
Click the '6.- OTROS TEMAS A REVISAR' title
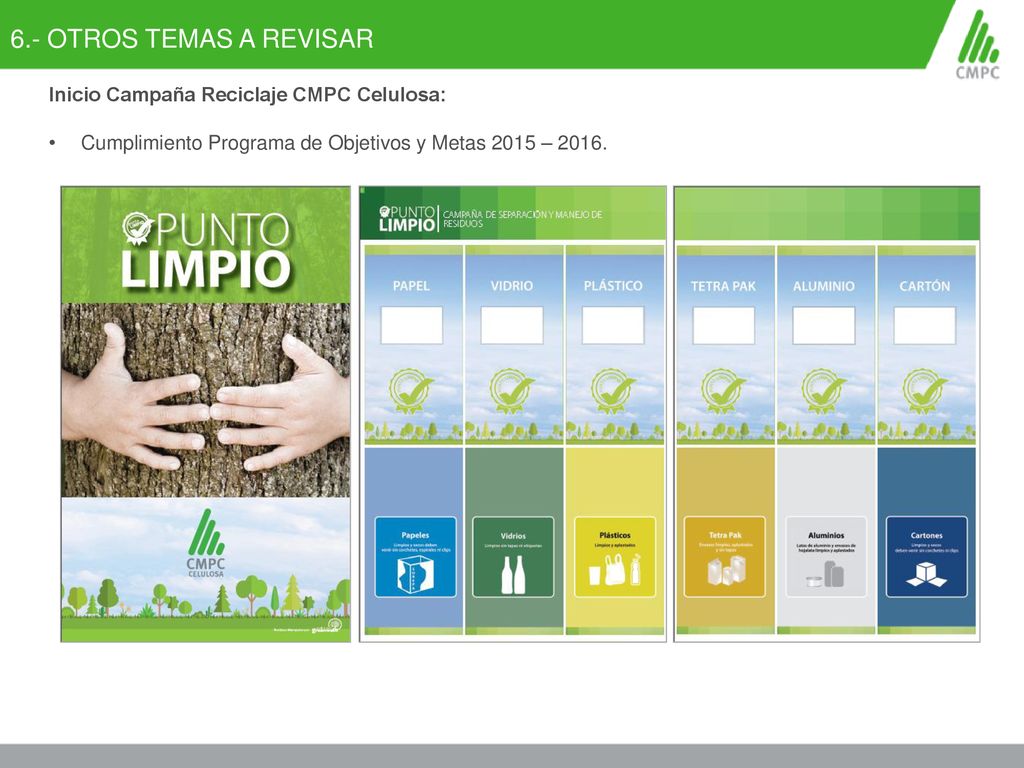192,39
